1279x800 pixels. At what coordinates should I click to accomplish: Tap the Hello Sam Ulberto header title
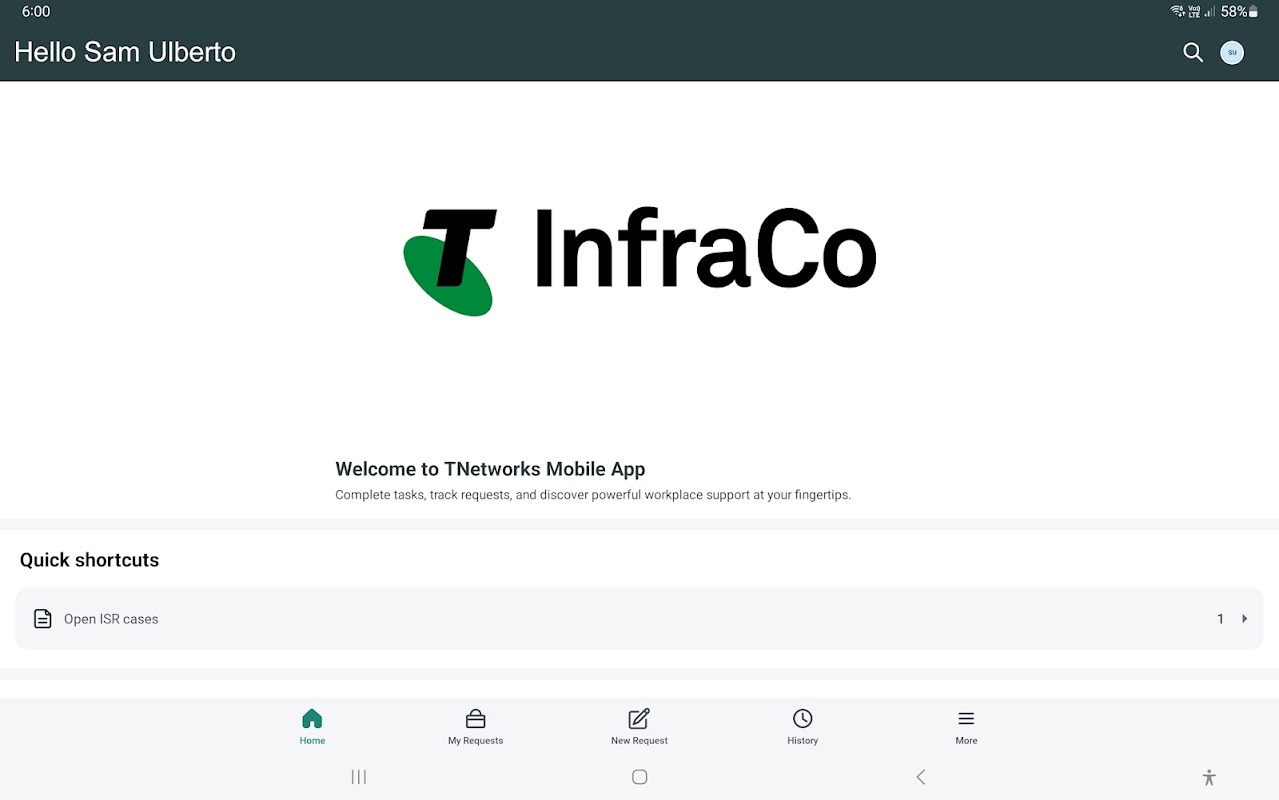(125, 52)
